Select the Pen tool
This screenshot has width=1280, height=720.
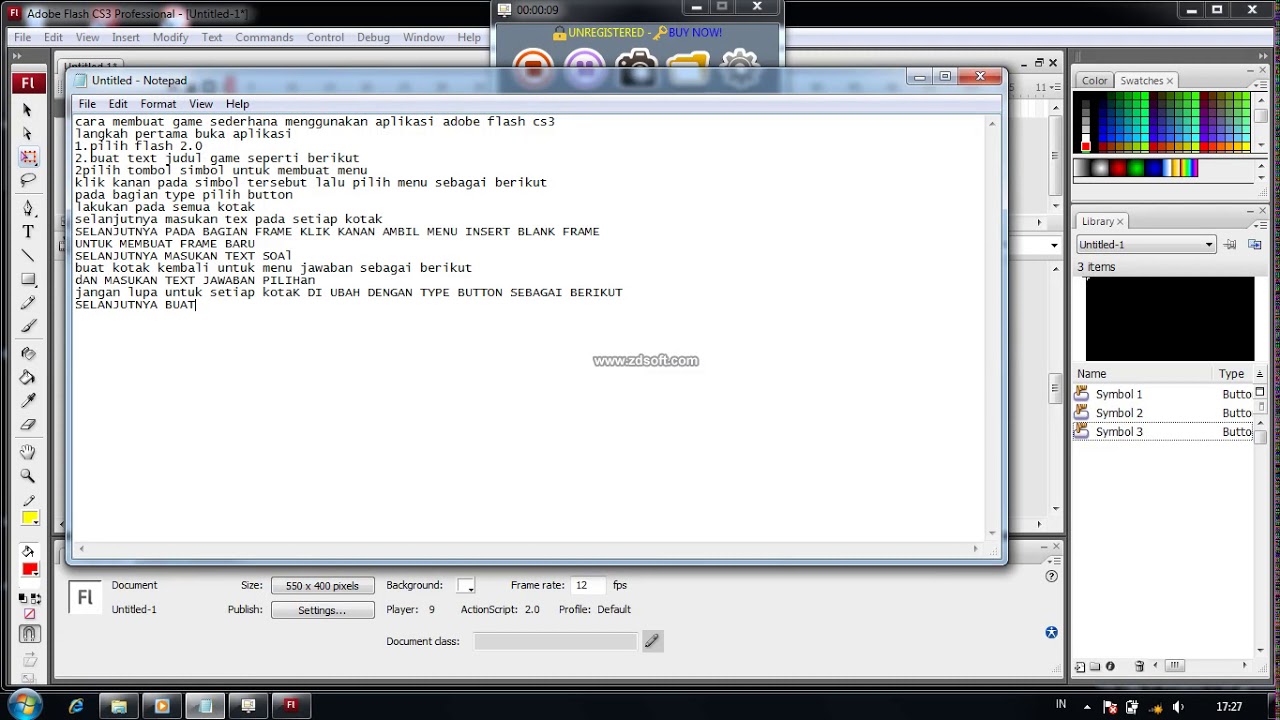coord(28,208)
